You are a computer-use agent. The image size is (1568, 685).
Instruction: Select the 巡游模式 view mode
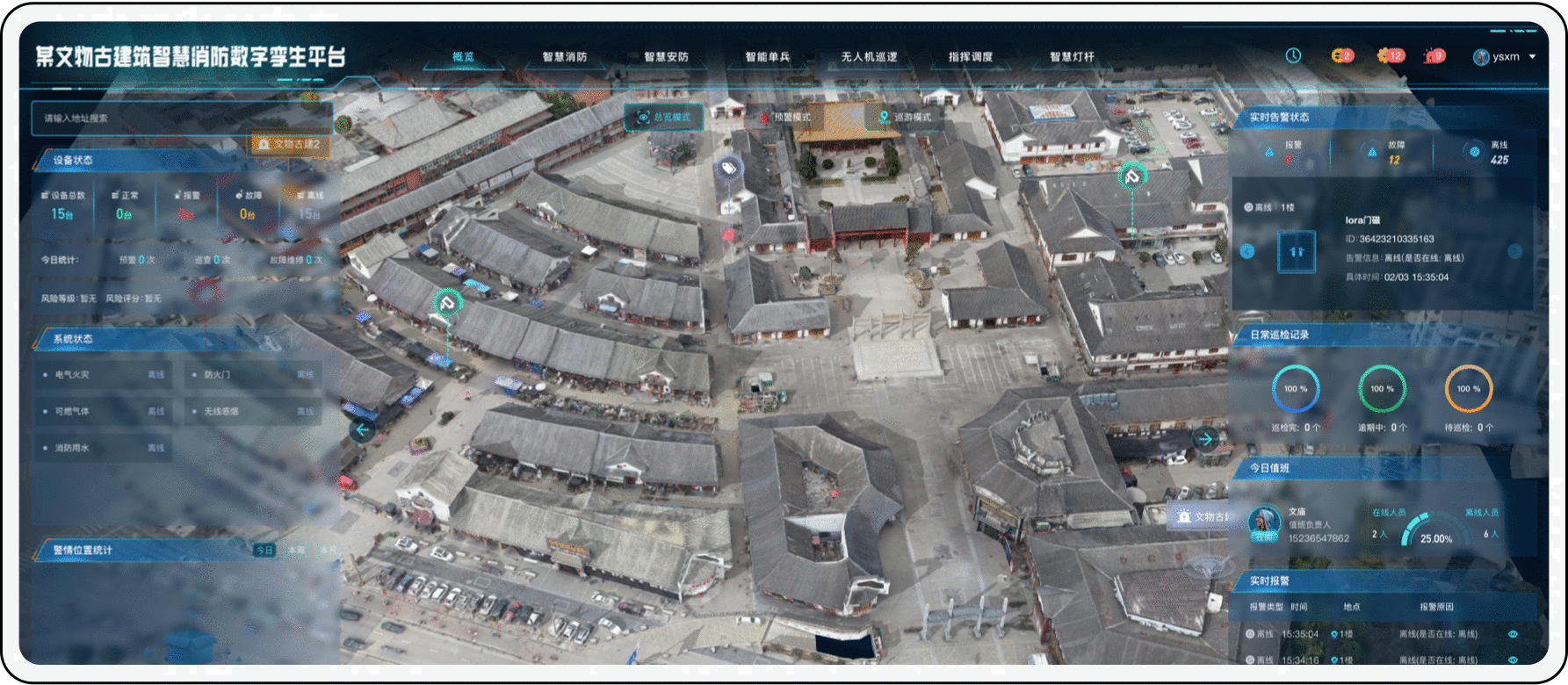coord(906,117)
